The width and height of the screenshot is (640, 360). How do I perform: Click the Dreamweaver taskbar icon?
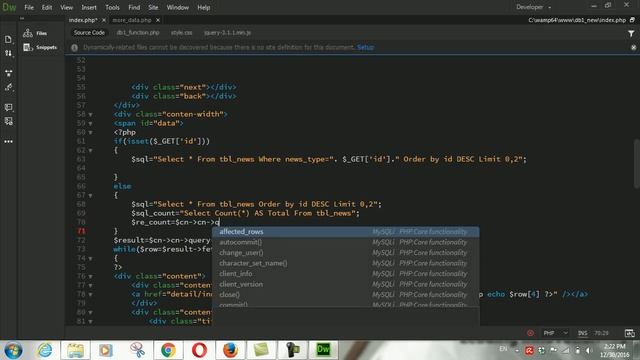pyautogui.click(x=323, y=350)
